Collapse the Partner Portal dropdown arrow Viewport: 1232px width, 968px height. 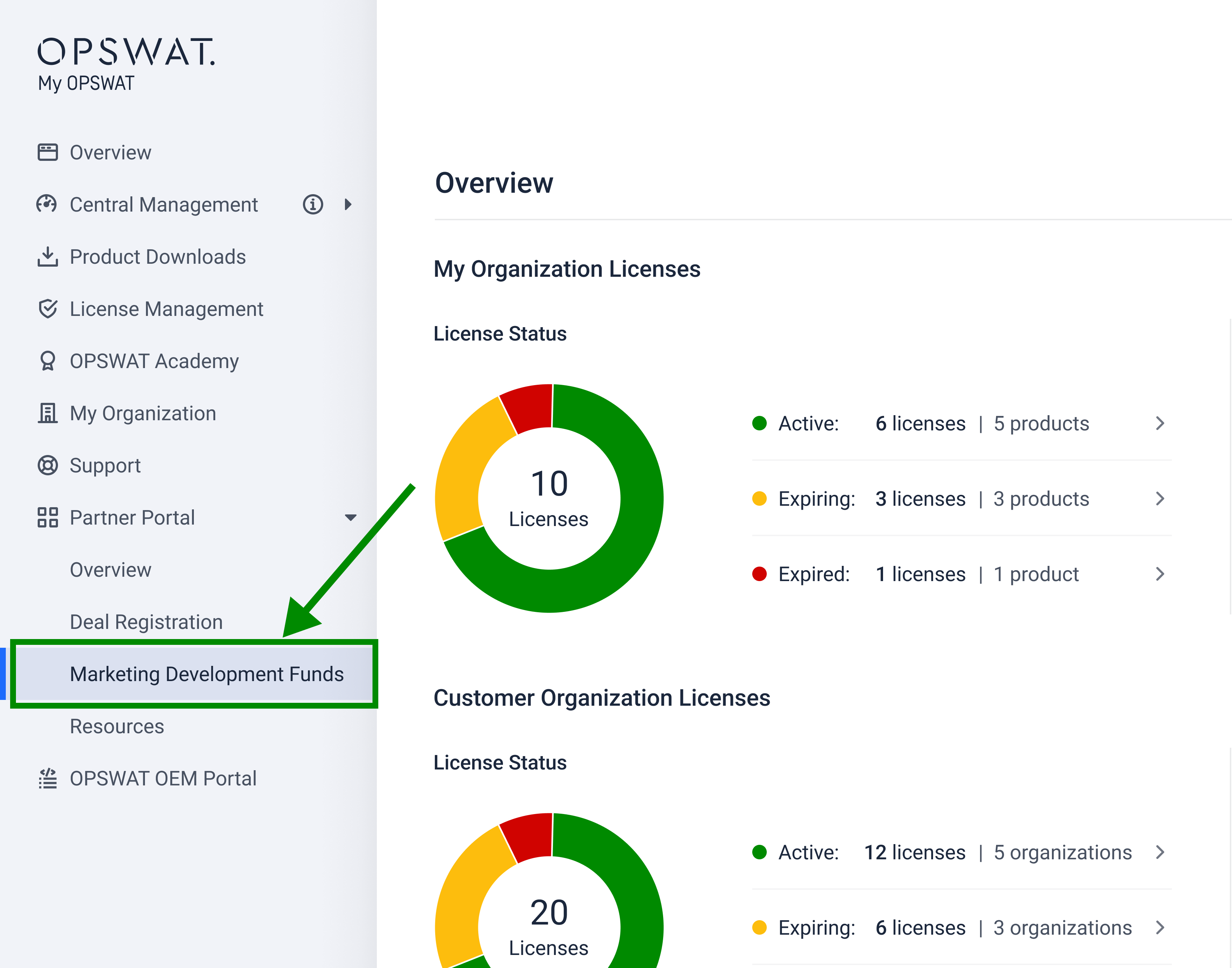click(x=350, y=517)
